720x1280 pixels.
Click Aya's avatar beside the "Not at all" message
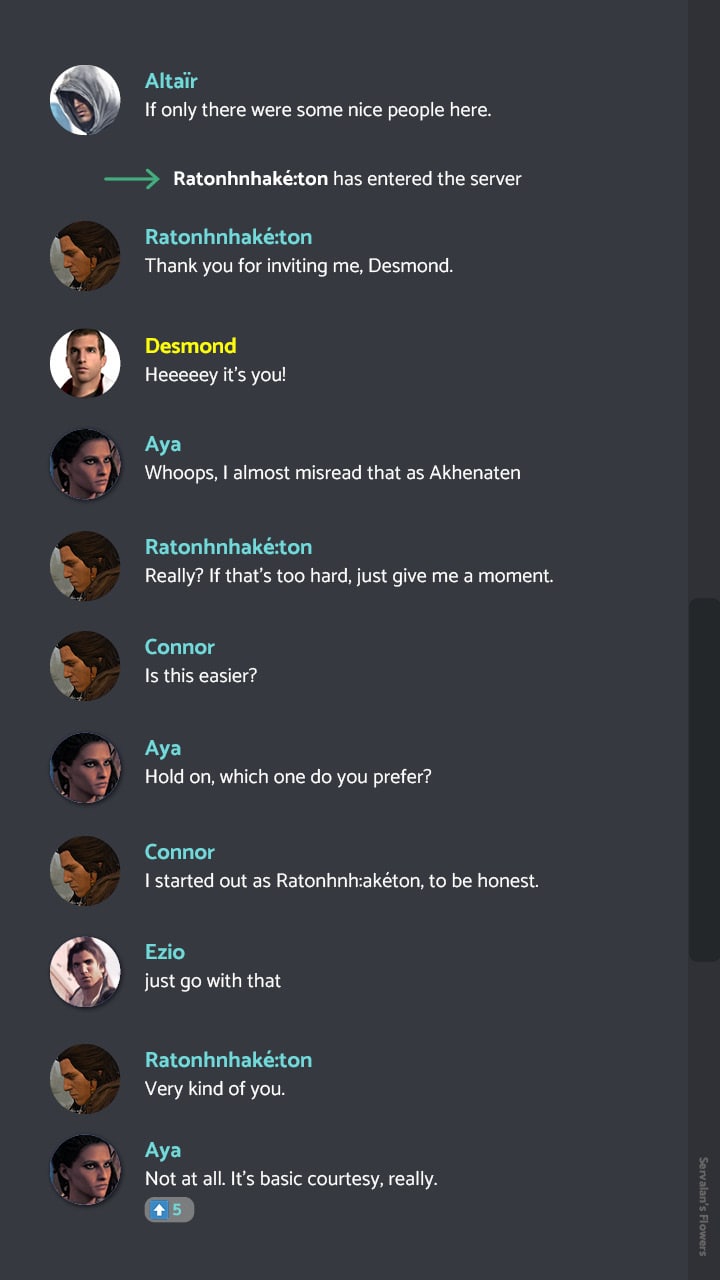(85, 1169)
